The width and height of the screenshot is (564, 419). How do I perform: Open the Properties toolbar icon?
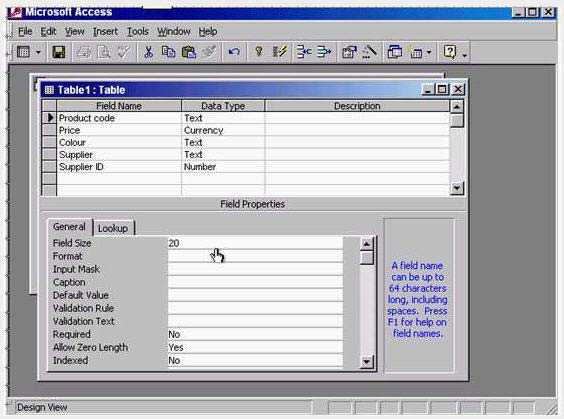349,53
